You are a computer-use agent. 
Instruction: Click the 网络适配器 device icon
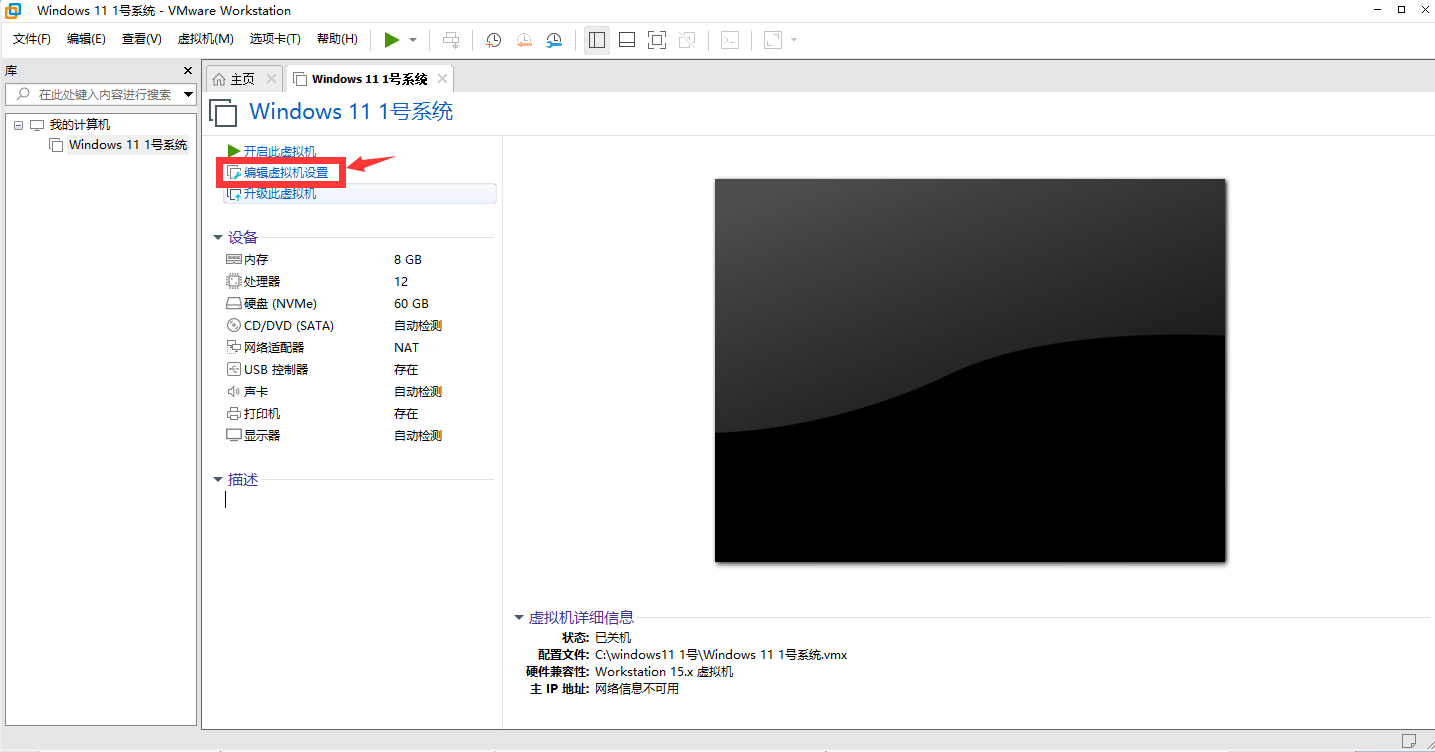coord(234,348)
